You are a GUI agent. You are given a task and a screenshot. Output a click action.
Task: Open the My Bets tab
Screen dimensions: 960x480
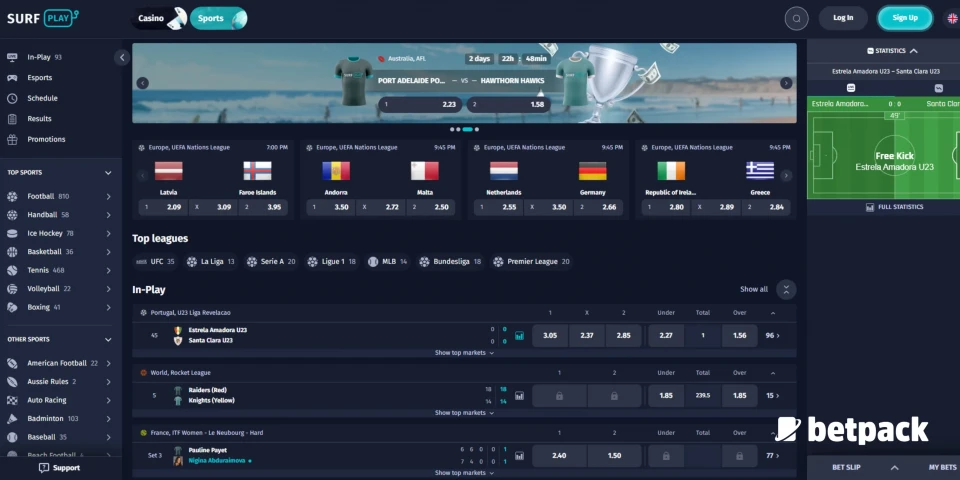click(943, 468)
